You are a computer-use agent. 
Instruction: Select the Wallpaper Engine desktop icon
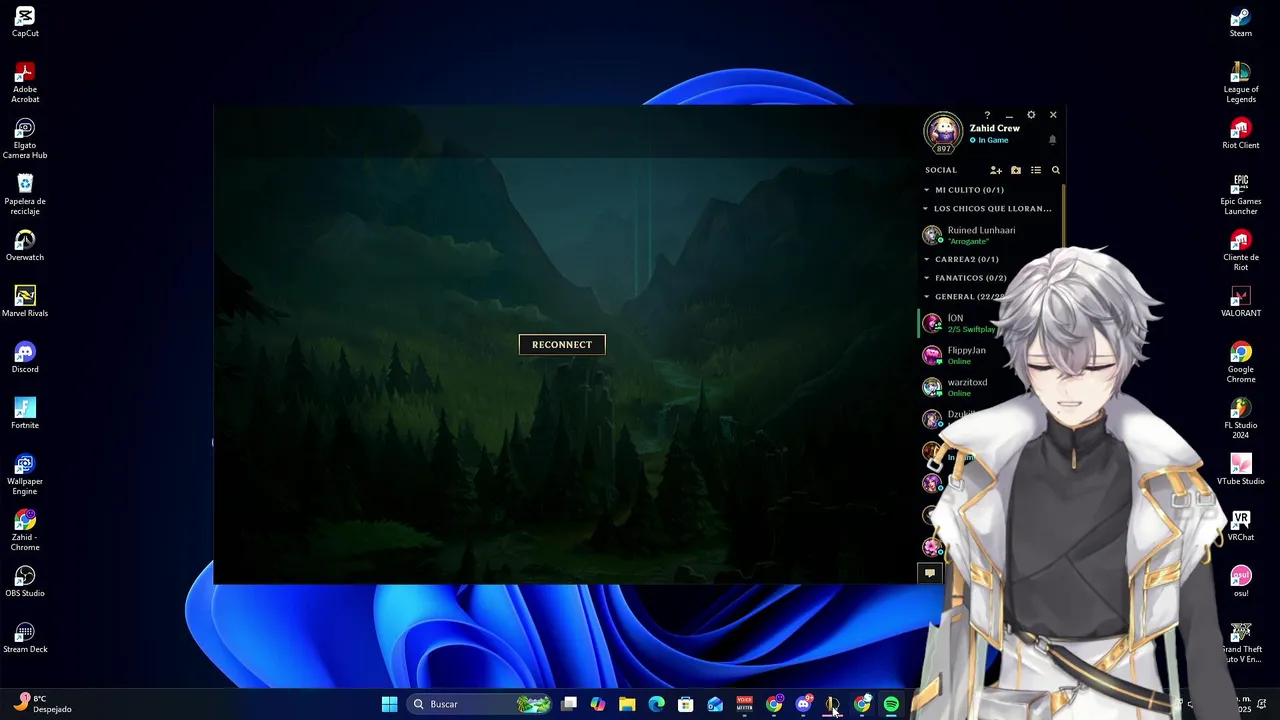tap(25, 475)
